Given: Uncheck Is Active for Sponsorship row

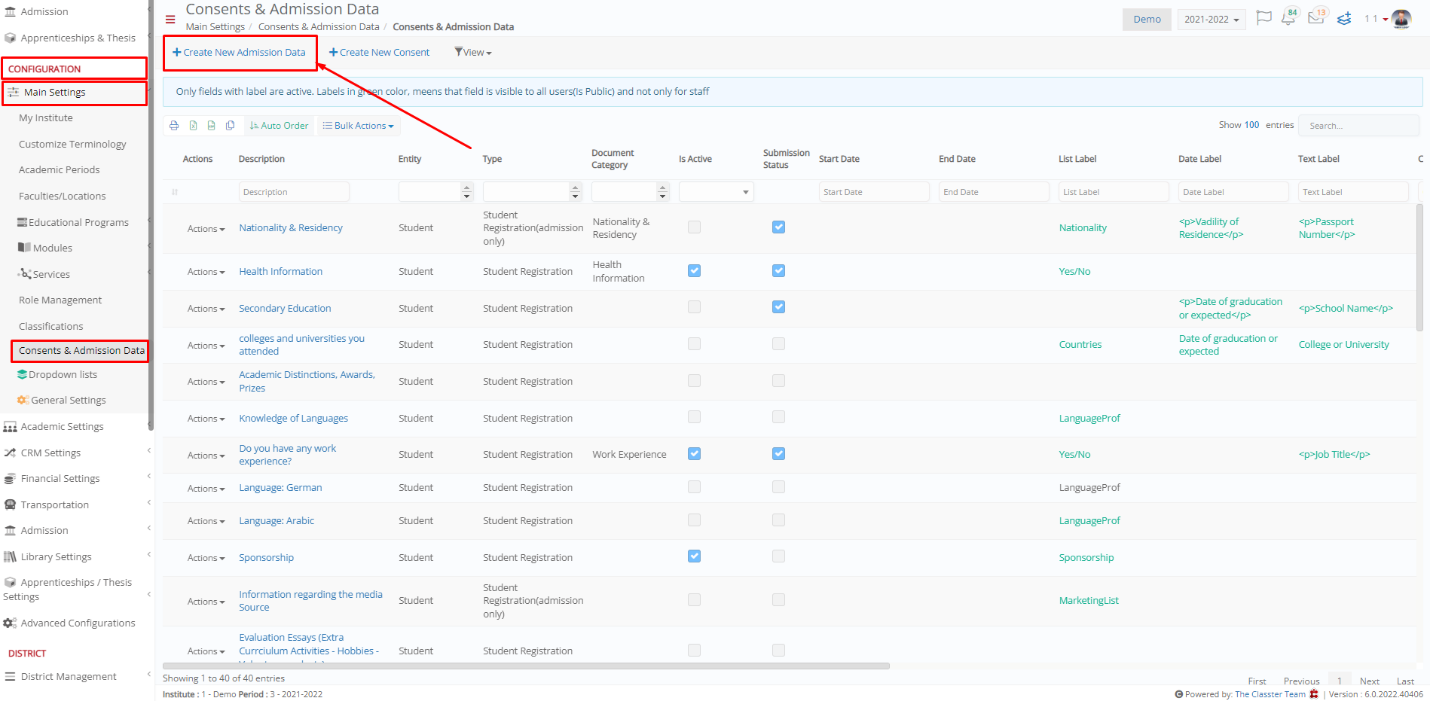Looking at the screenshot, I should [x=694, y=556].
